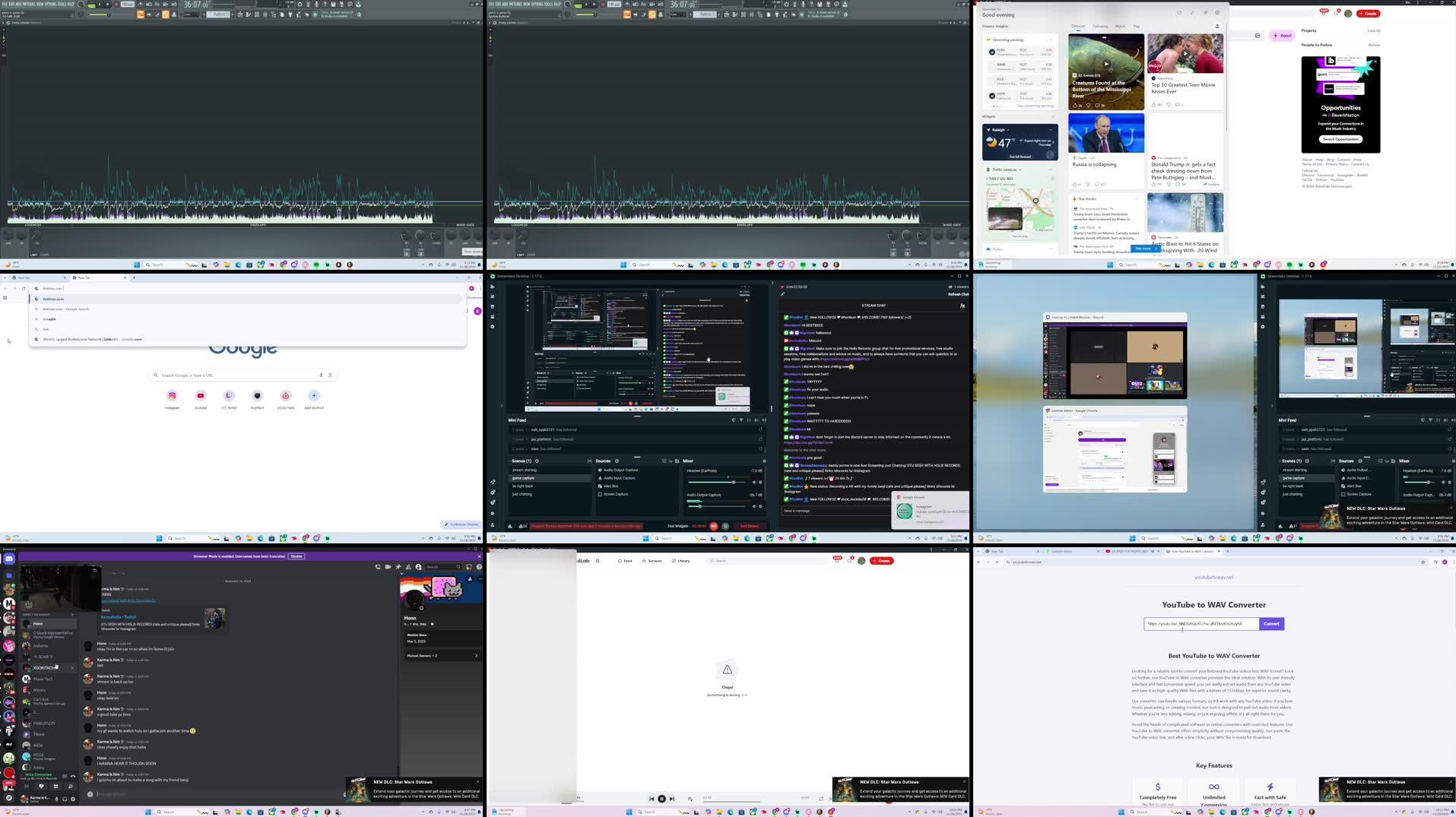Go to Discord home via logo icon
This screenshot has width=1456, height=817.
click(9, 559)
